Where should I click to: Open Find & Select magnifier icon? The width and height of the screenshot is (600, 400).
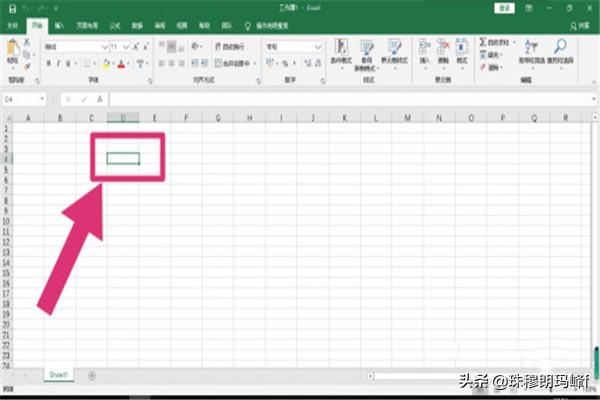click(561, 48)
